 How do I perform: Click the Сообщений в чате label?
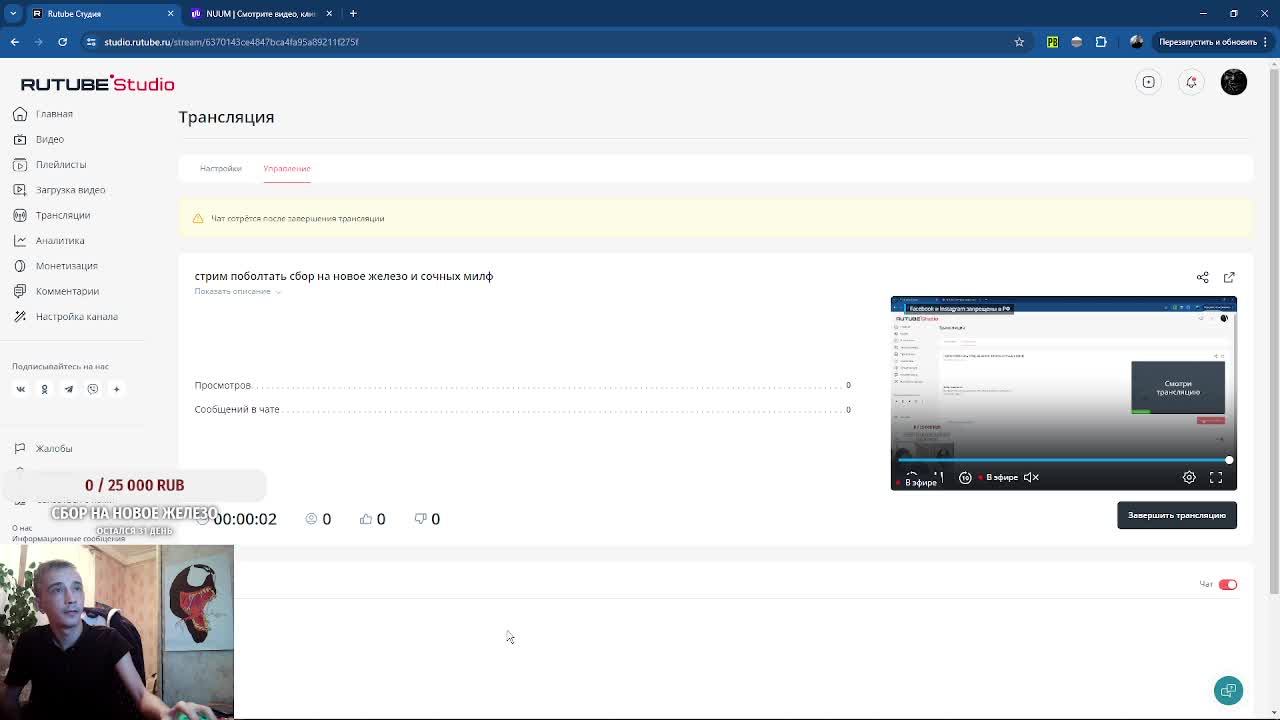click(237, 409)
